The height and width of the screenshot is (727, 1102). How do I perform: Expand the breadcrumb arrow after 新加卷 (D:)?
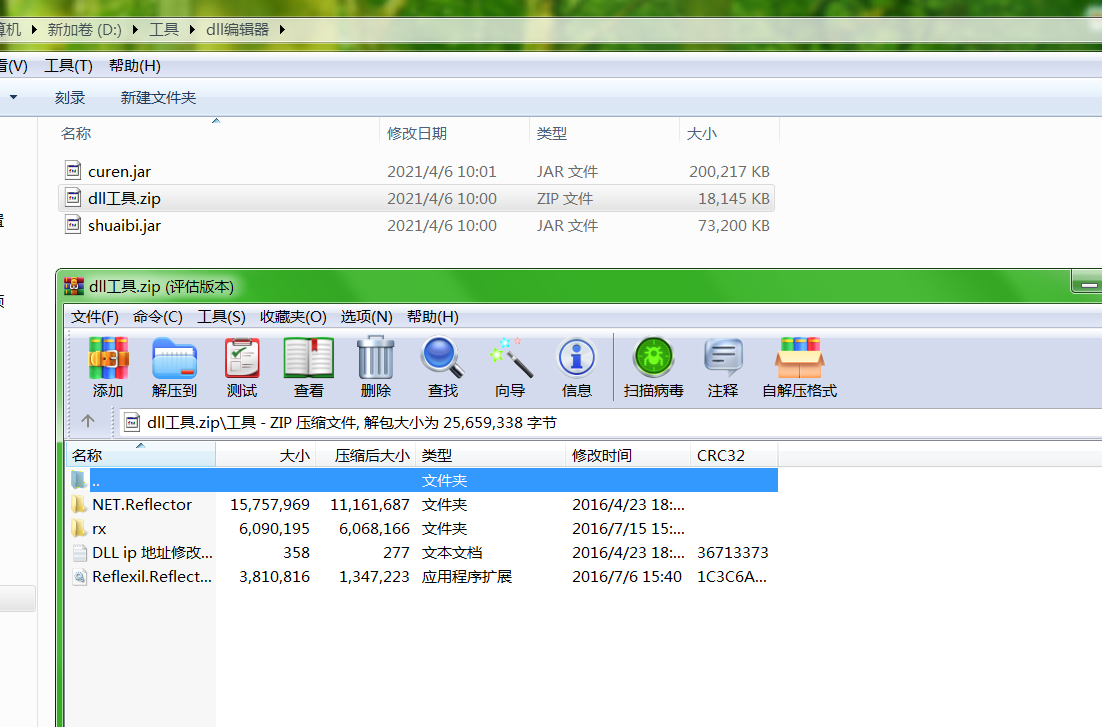[136, 29]
